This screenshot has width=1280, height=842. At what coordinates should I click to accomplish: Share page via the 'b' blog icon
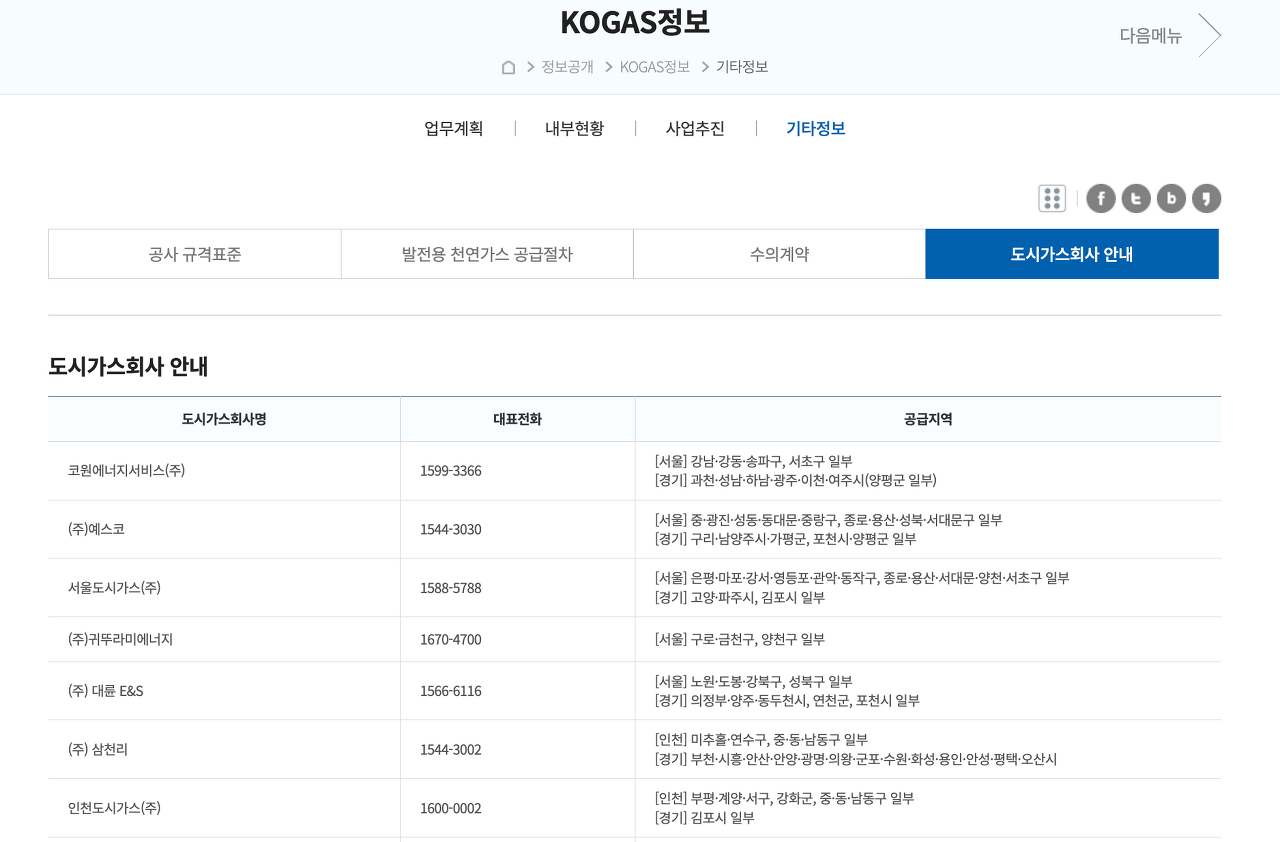[x=1171, y=198]
